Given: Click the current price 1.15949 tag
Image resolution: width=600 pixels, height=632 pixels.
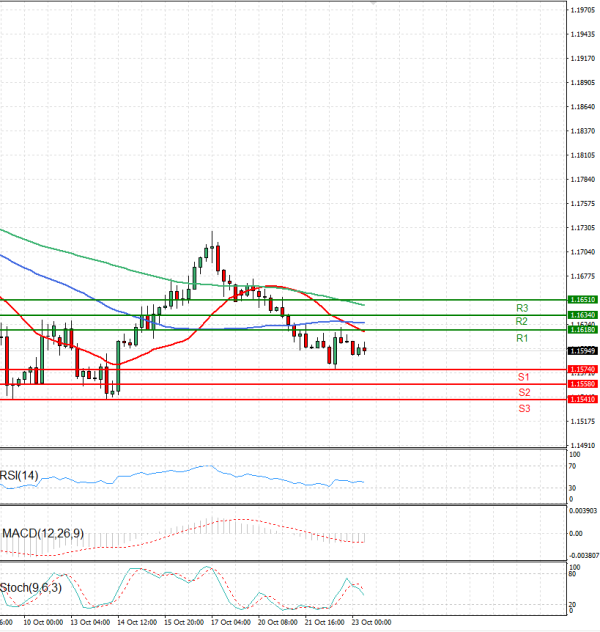Looking at the screenshot, I should pos(583,351).
